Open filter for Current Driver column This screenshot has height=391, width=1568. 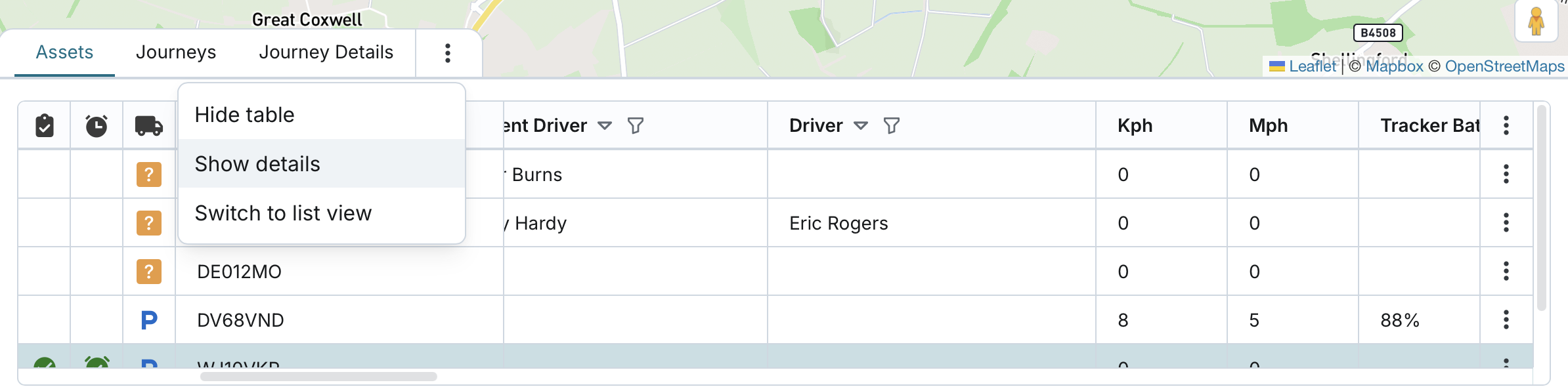[x=635, y=125]
